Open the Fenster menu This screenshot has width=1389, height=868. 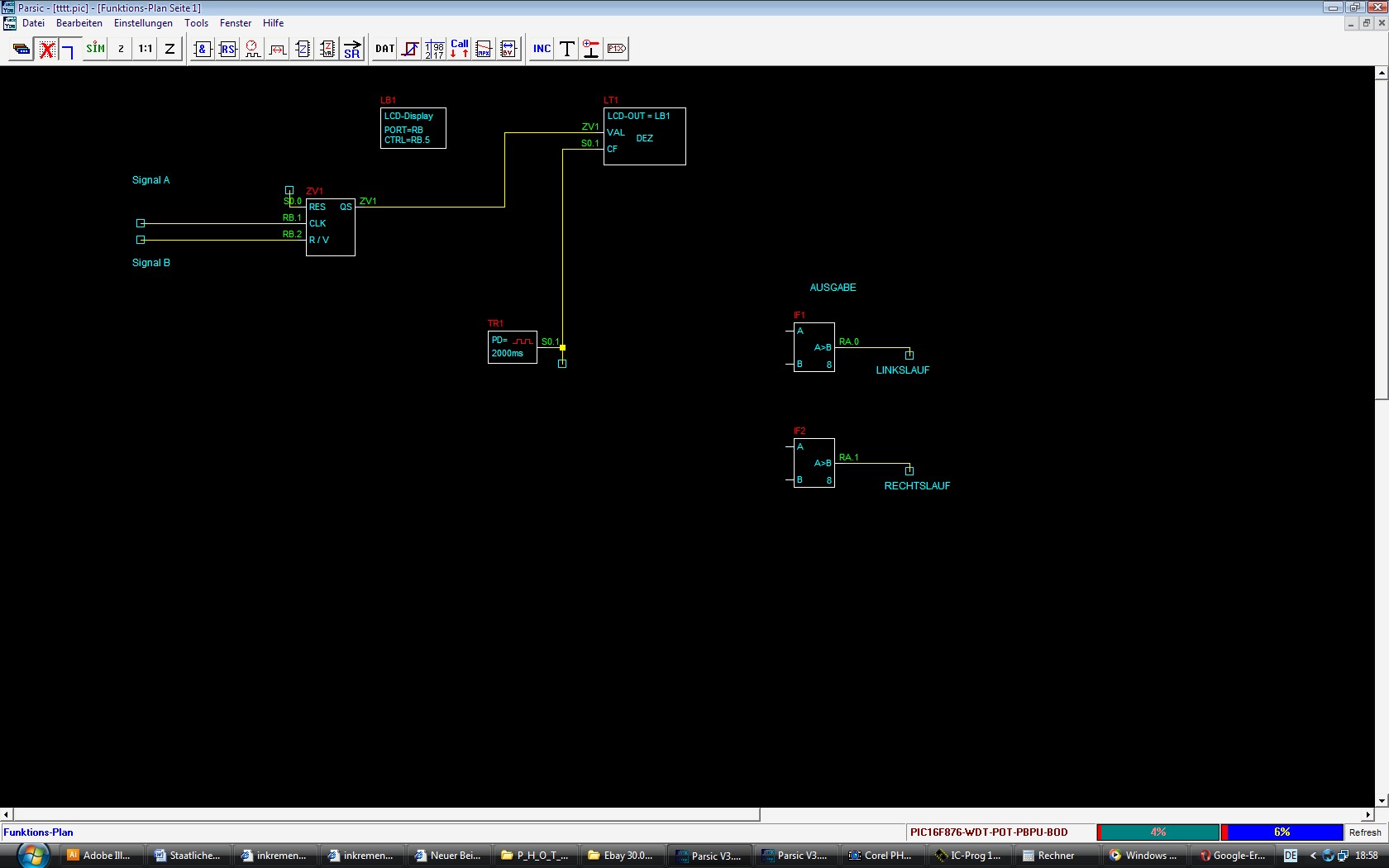[x=236, y=23]
